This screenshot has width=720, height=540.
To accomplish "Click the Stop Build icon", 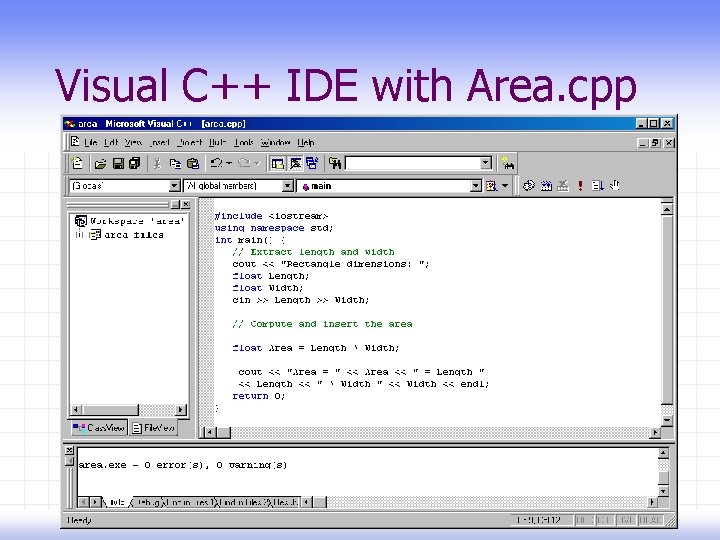I will 563,186.
